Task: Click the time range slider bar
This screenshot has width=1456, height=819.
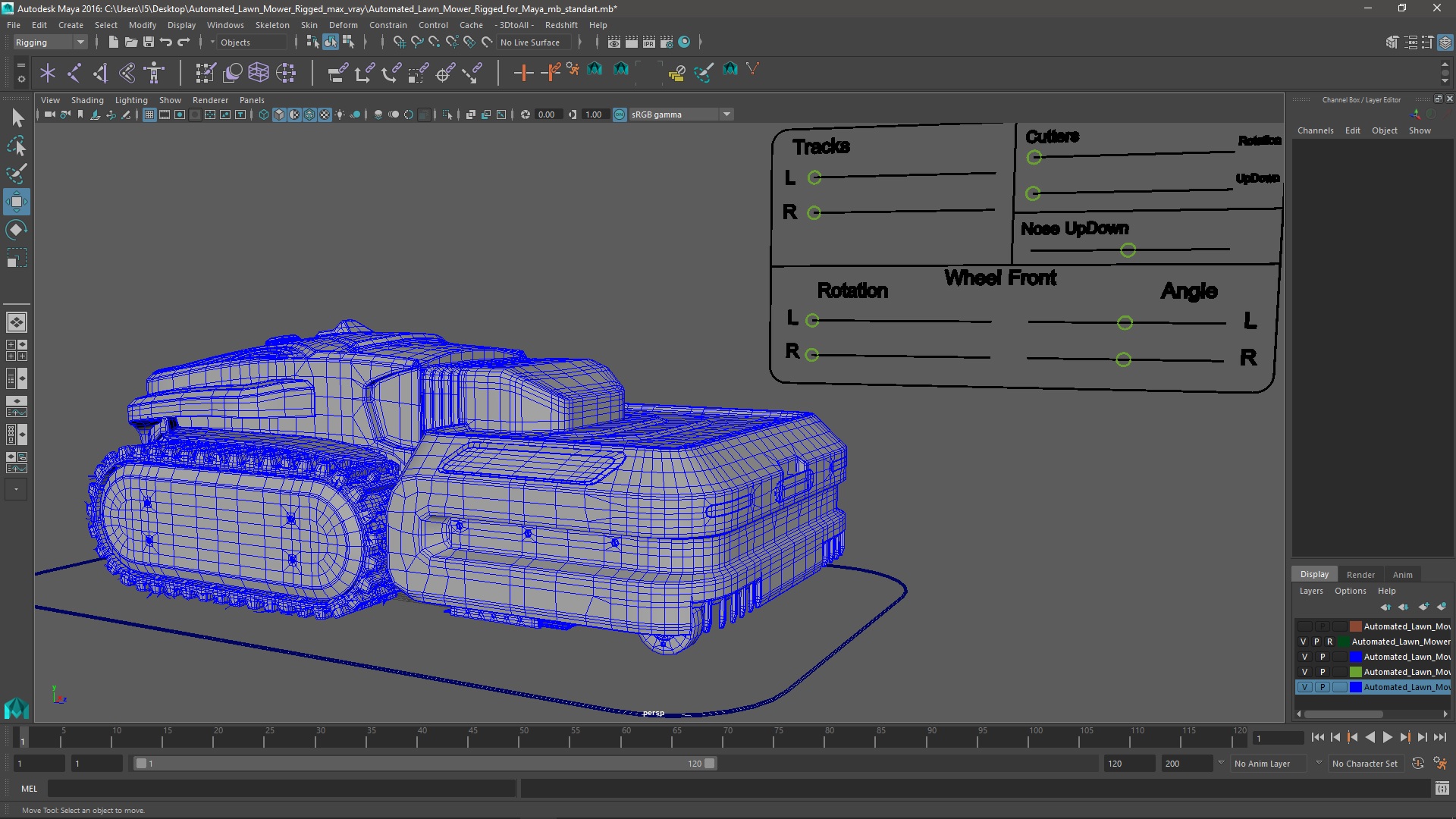Action: pyautogui.click(x=425, y=764)
